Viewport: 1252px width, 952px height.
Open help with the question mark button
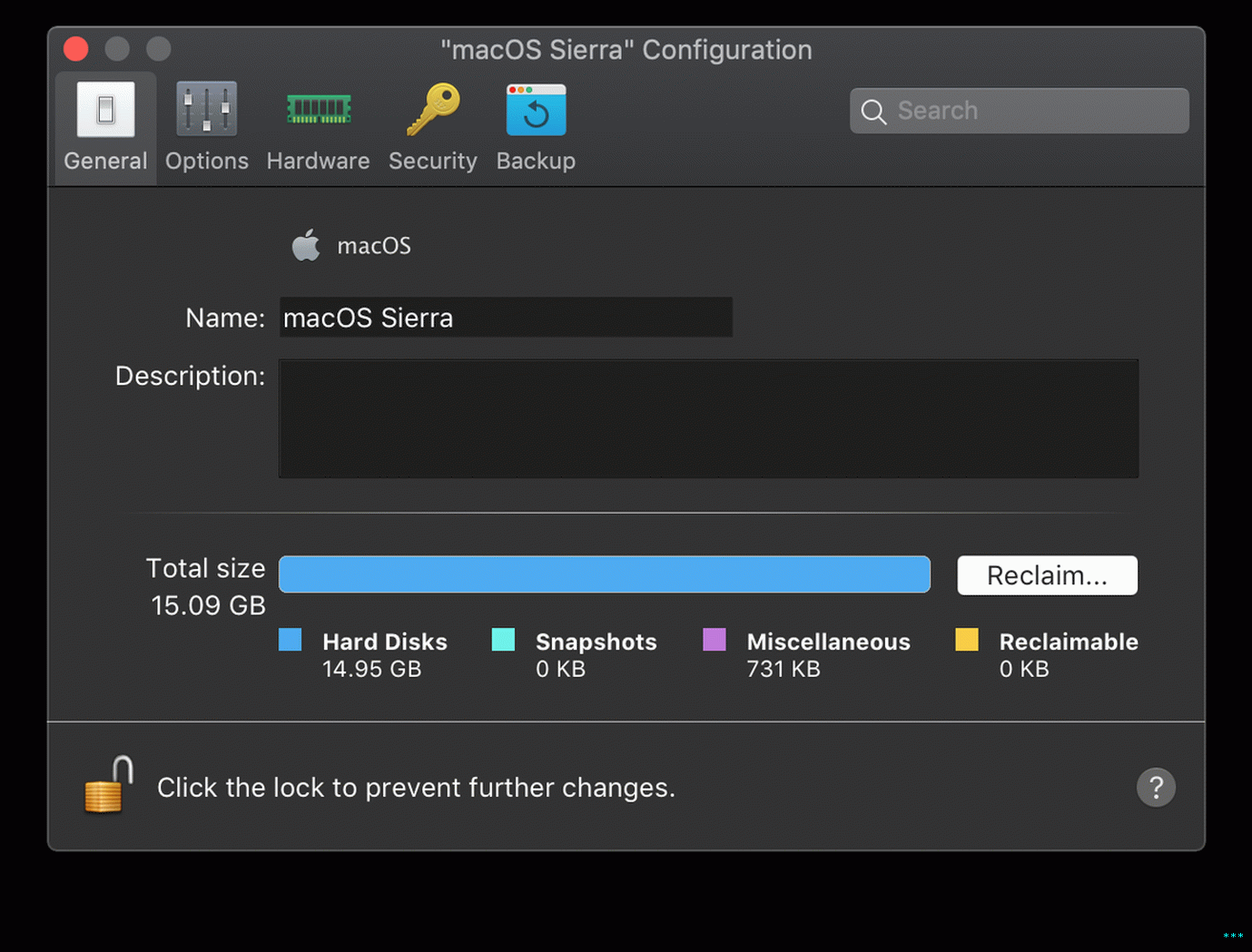pyautogui.click(x=1156, y=787)
